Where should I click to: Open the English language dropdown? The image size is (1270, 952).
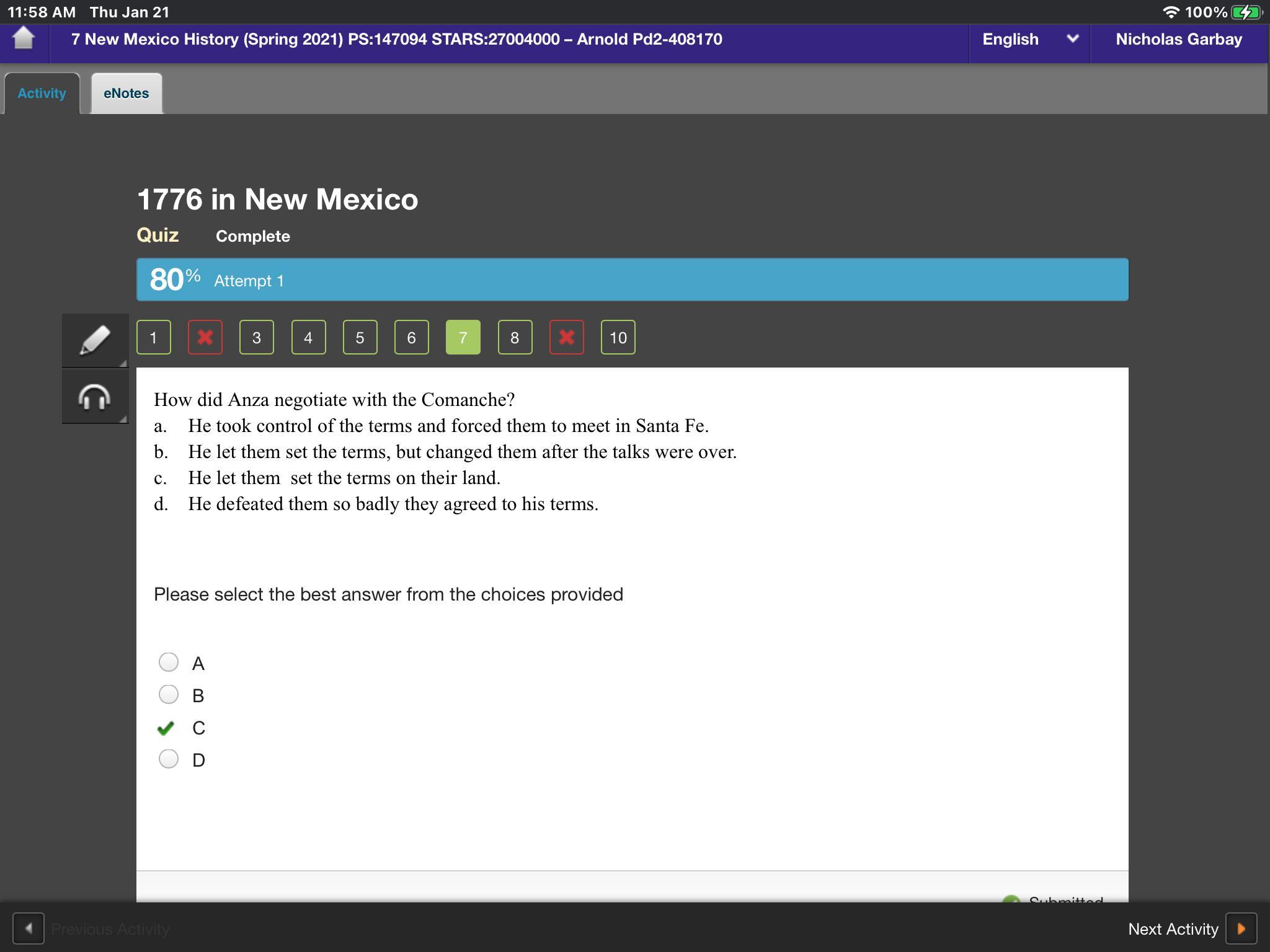tap(1010, 39)
